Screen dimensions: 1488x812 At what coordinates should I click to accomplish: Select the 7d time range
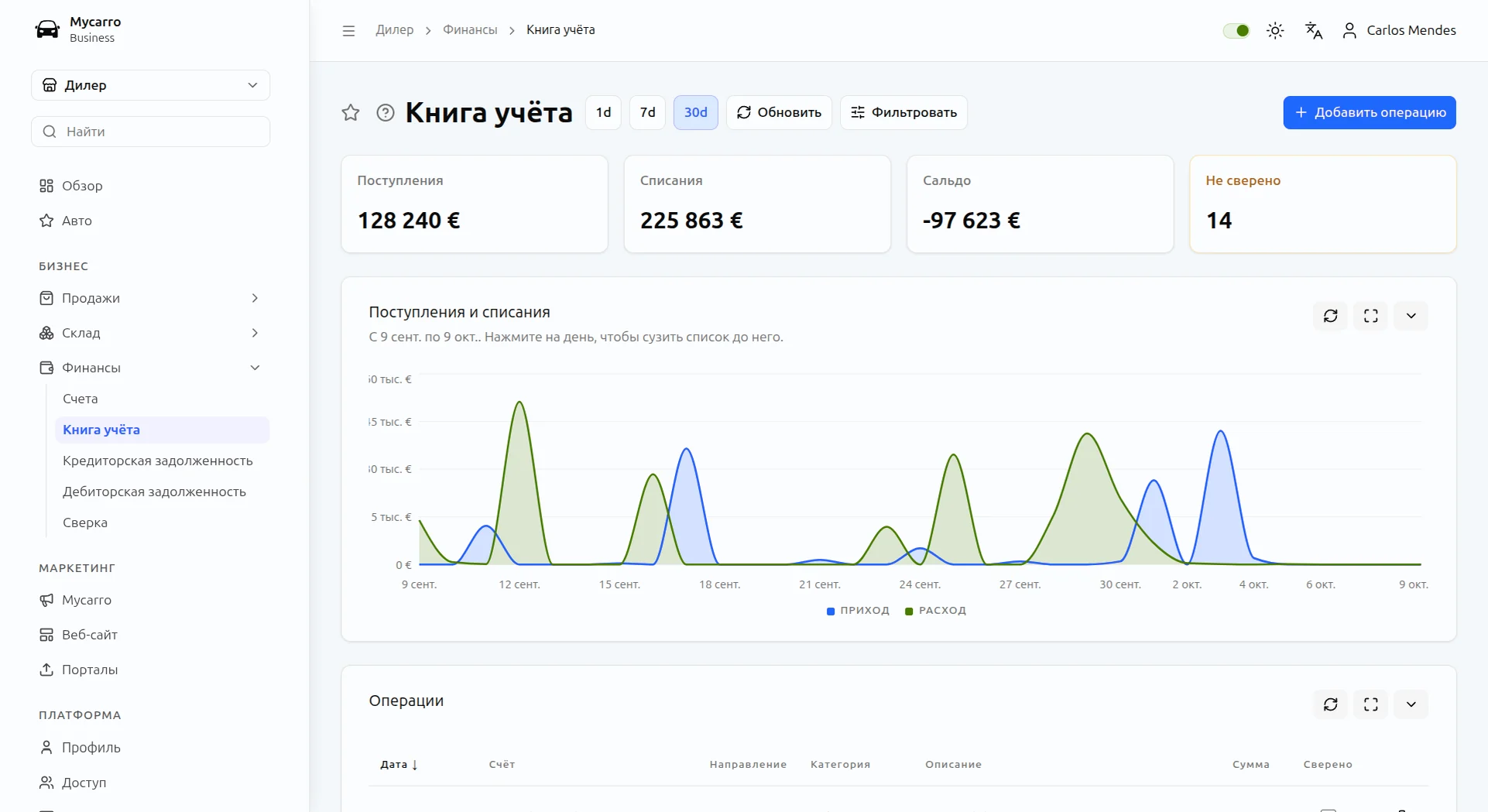pyautogui.click(x=648, y=113)
